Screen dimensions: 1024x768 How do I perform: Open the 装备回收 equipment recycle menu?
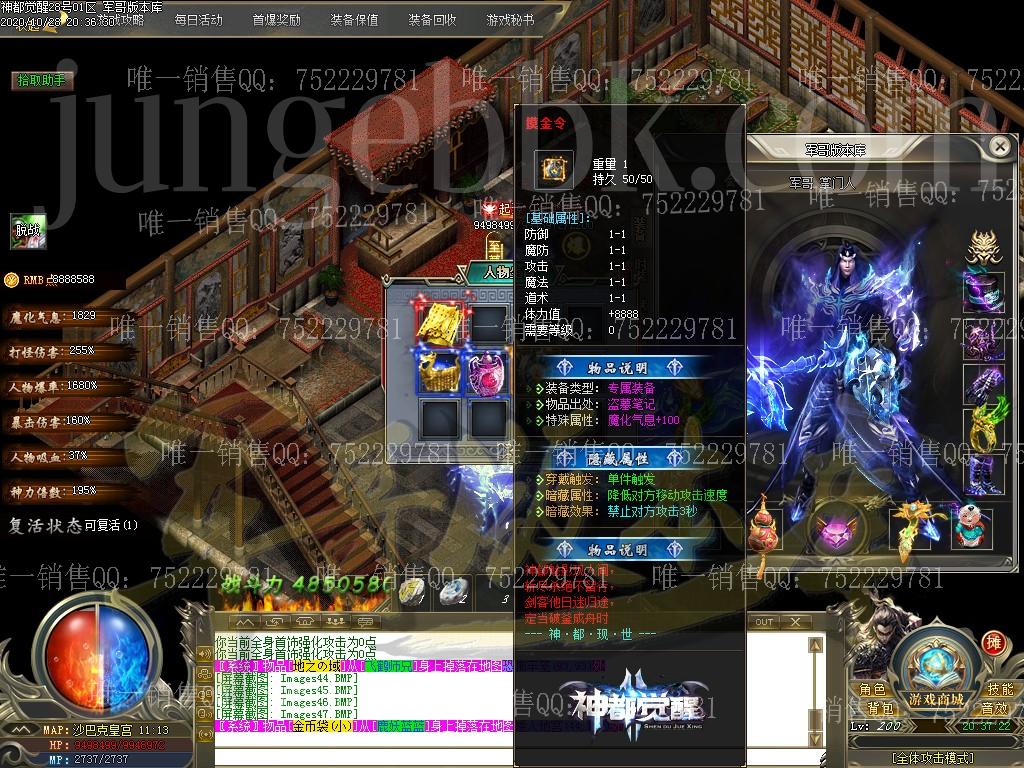pyautogui.click(x=432, y=19)
